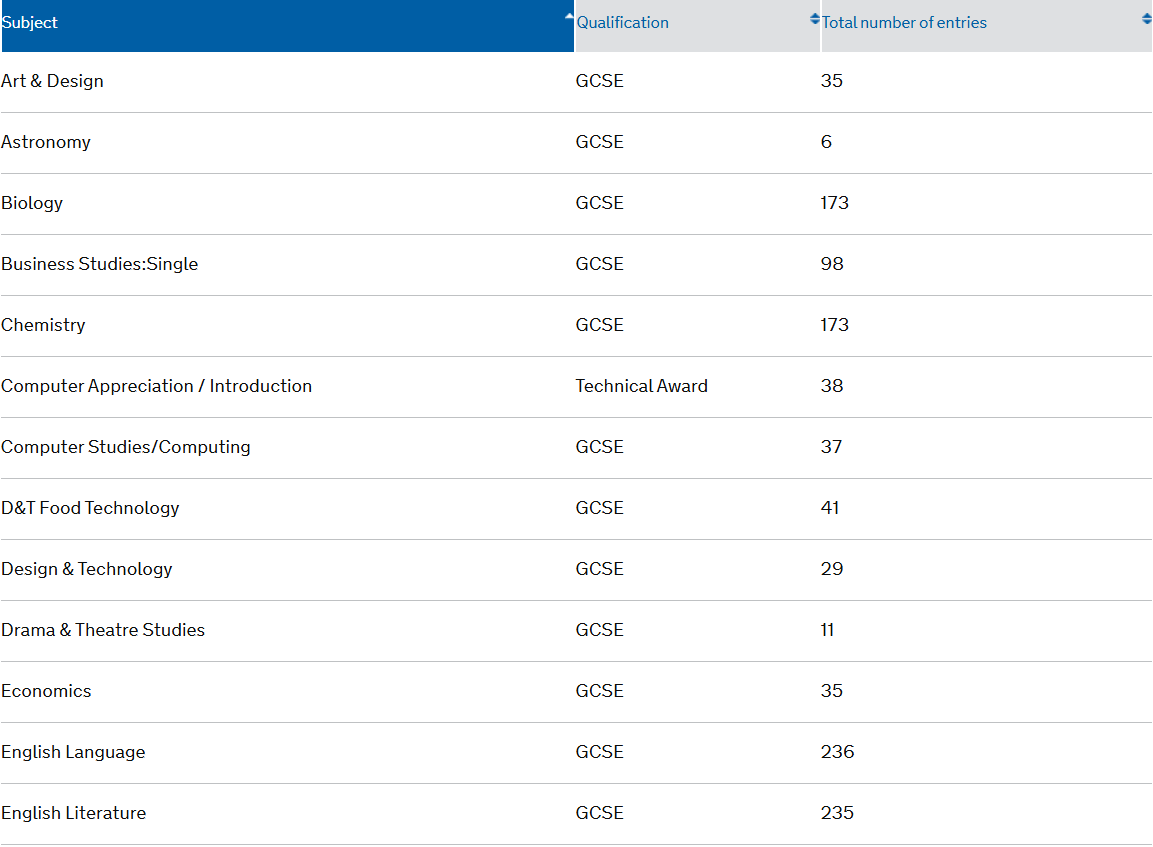Viewport: 1153px width, 847px height.
Task: Sort the table by the Subject header label
Action: [x=30, y=23]
